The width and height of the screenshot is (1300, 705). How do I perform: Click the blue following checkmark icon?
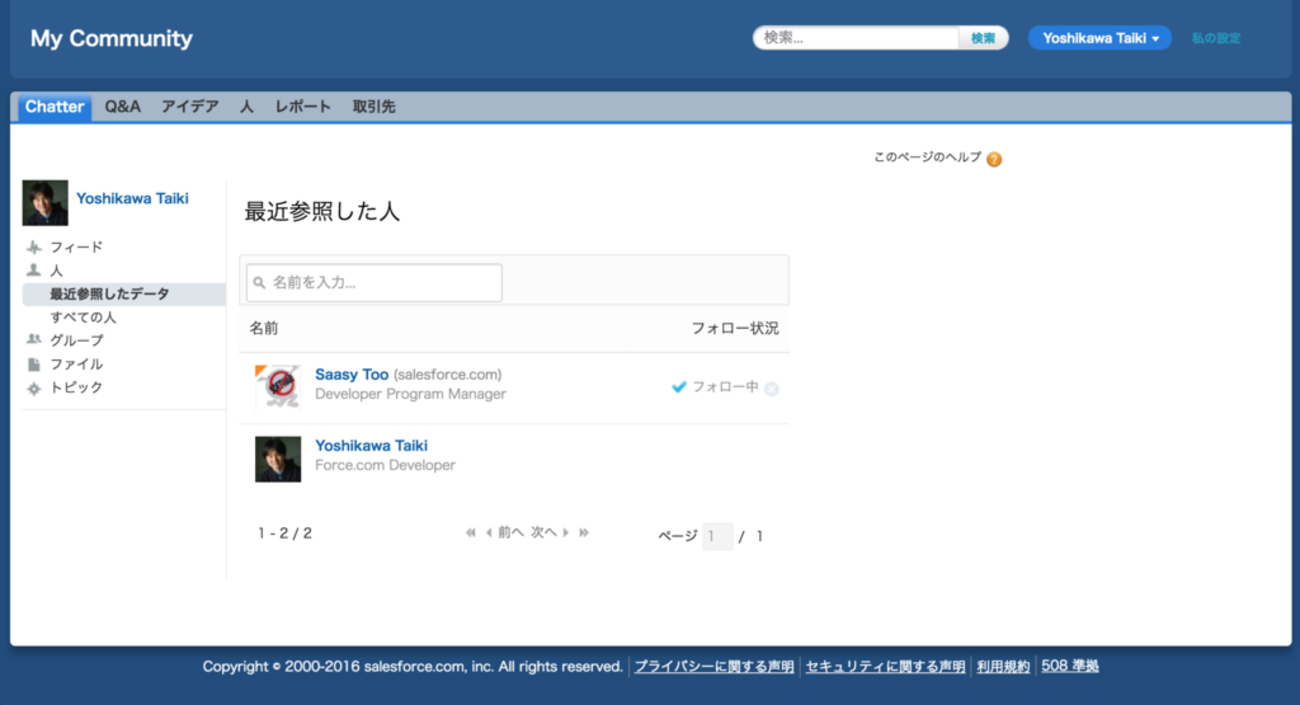[679, 387]
